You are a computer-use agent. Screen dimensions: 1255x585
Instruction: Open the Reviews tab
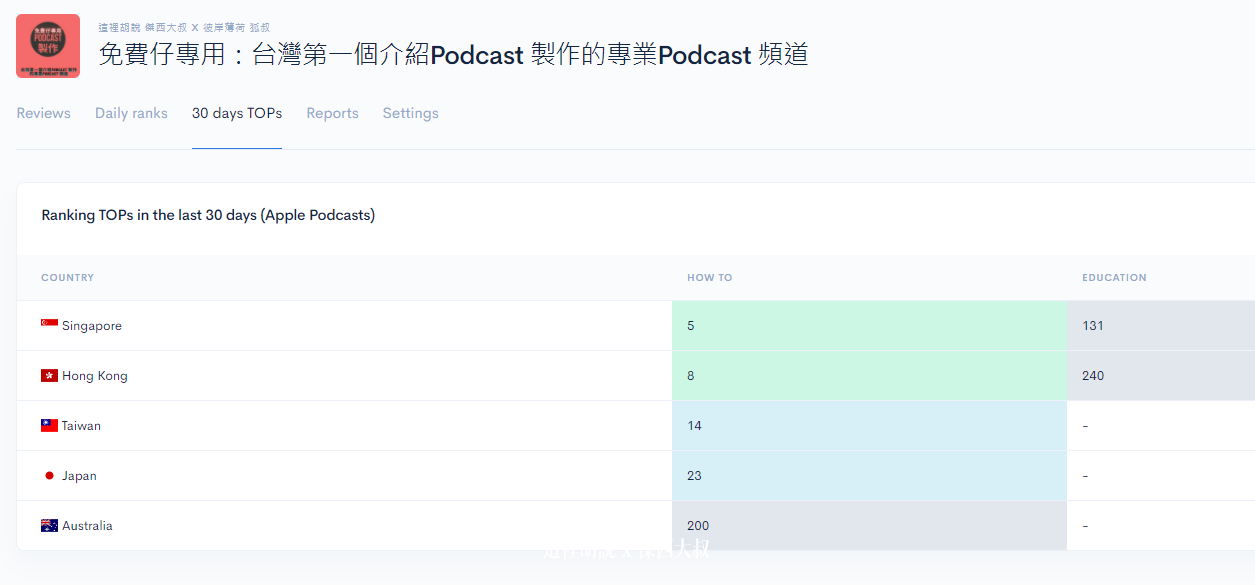(43, 113)
